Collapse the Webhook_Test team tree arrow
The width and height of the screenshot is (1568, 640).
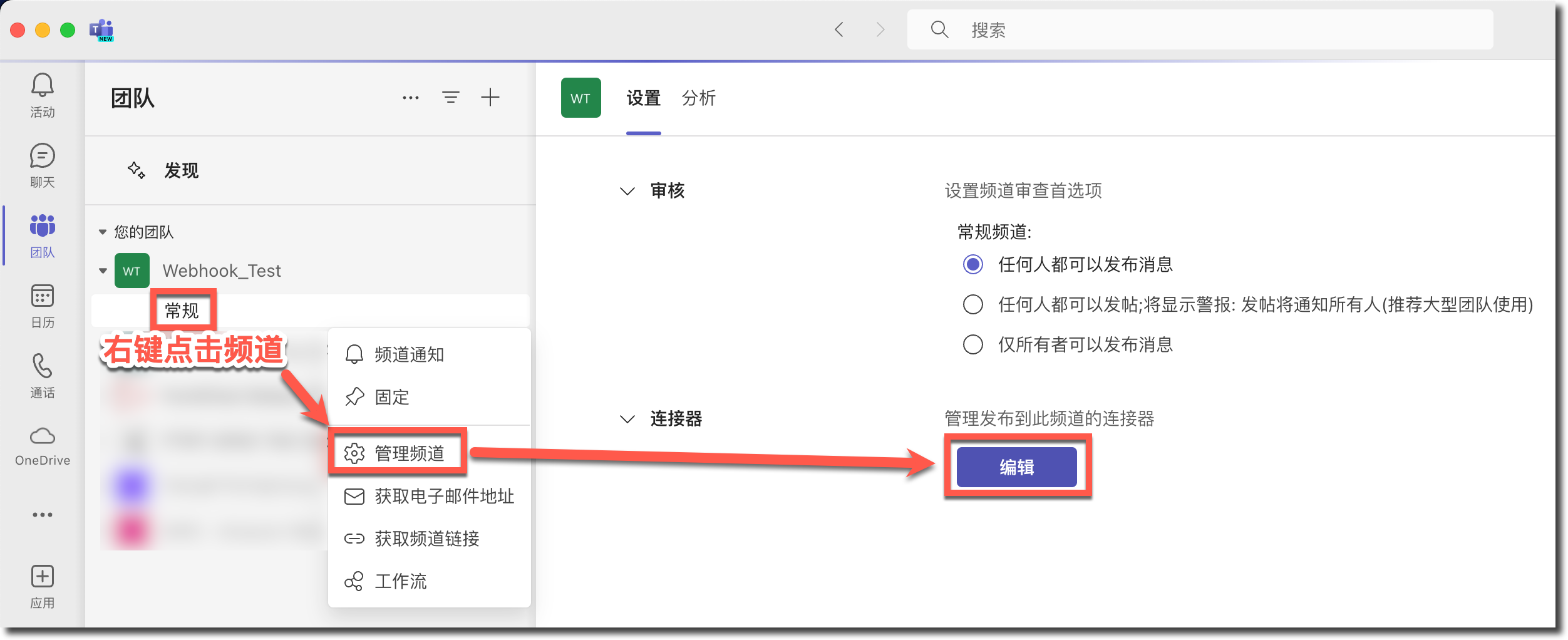tap(103, 271)
